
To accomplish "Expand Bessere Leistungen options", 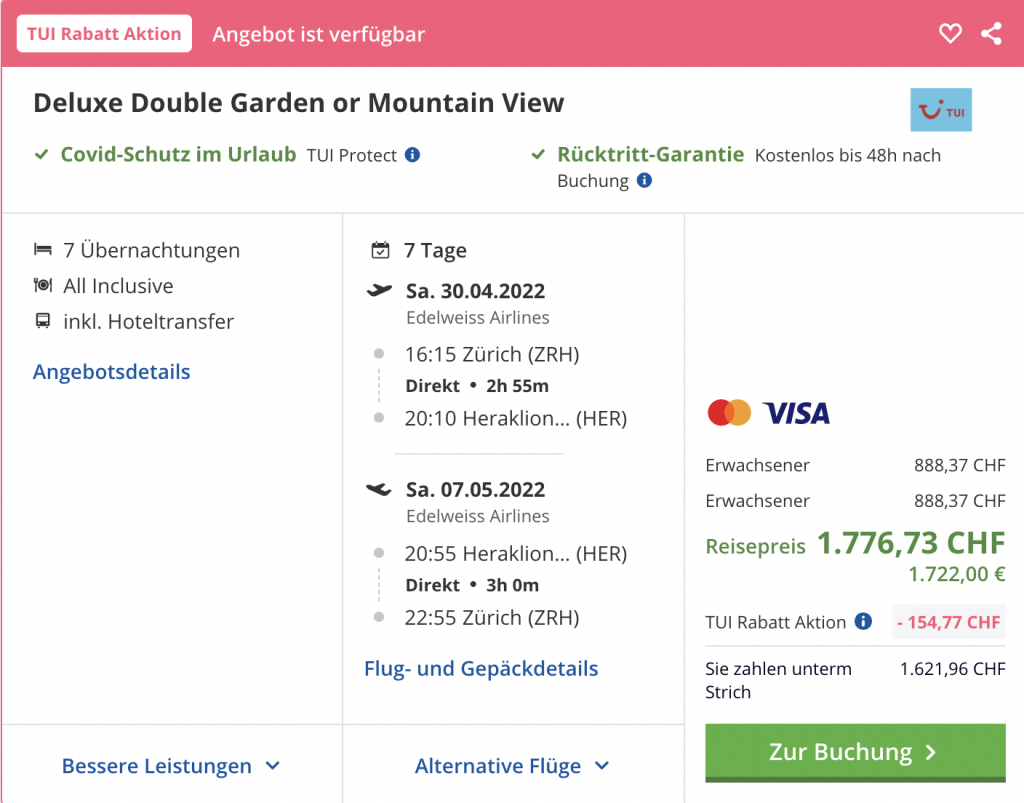I will coord(171,766).
